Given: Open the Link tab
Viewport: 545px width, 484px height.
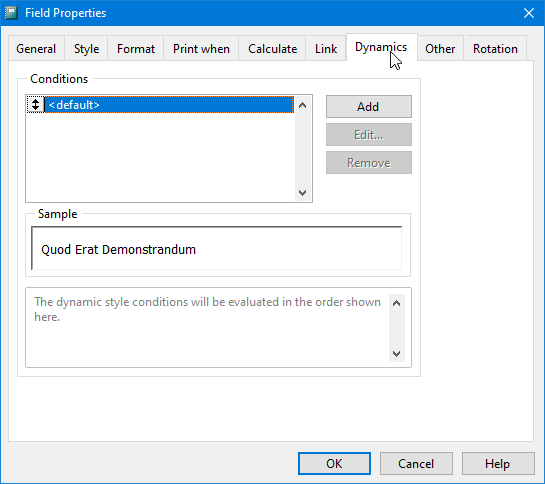Looking at the screenshot, I should click(326, 49).
